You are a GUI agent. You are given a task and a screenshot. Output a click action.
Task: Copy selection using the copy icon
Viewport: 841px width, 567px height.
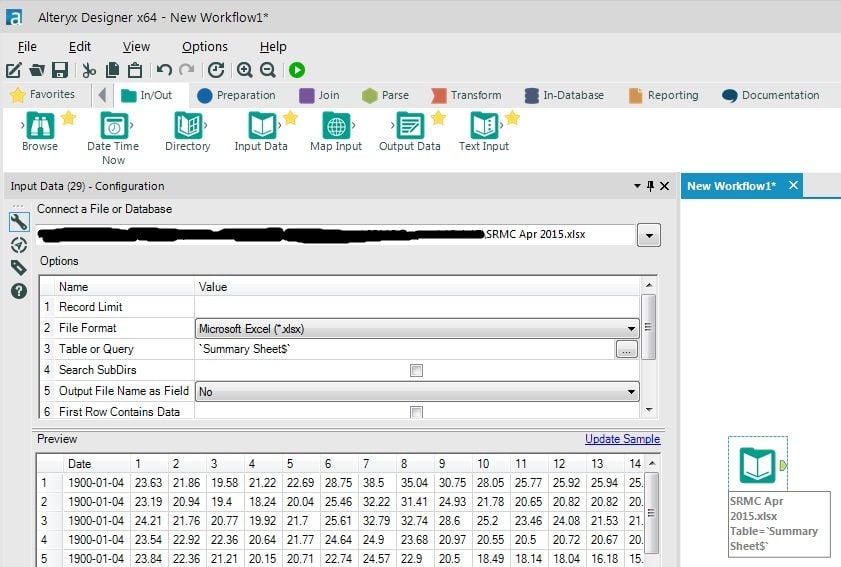(x=113, y=70)
